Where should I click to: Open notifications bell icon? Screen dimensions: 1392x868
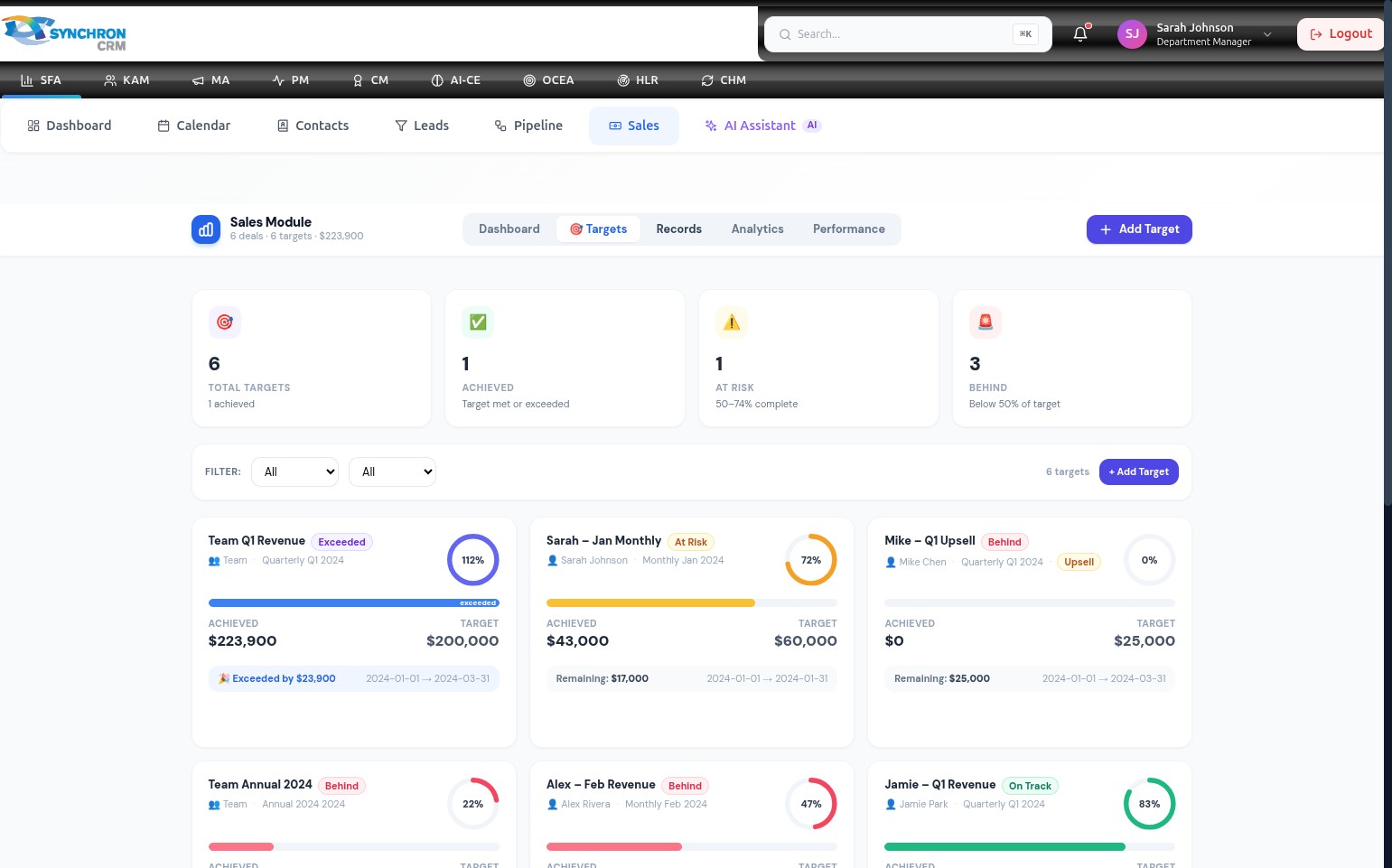click(x=1080, y=34)
